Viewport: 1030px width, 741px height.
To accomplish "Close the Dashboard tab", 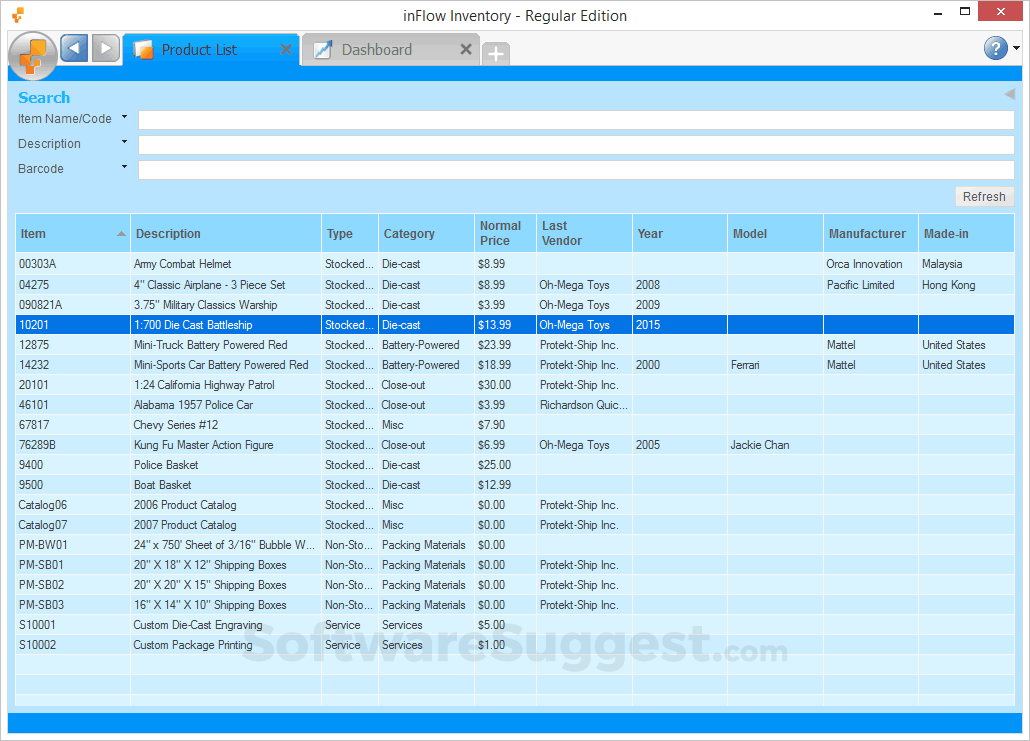I will pos(466,47).
